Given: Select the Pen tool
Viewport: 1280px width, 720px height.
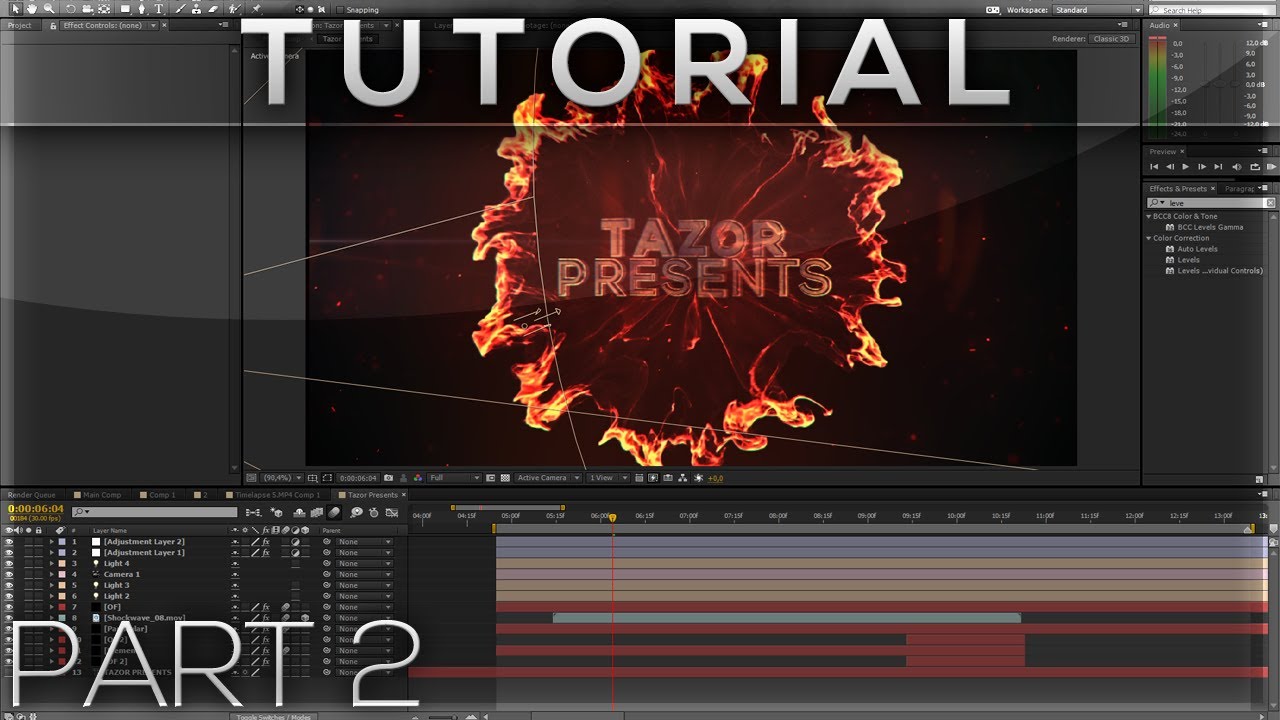Looking at the screenshot, I should click(142, 9).
